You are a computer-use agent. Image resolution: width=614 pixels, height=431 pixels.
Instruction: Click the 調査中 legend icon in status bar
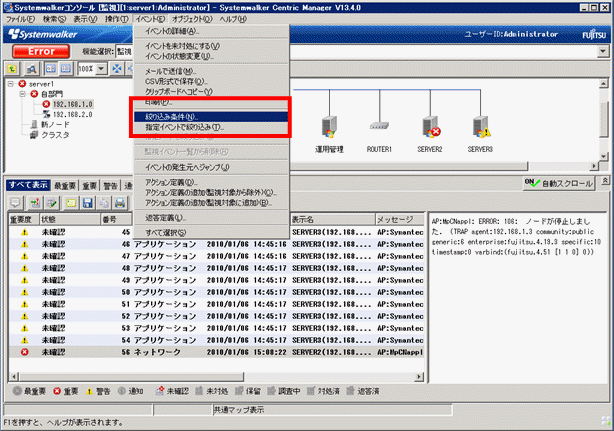click(x=271, y=391)
